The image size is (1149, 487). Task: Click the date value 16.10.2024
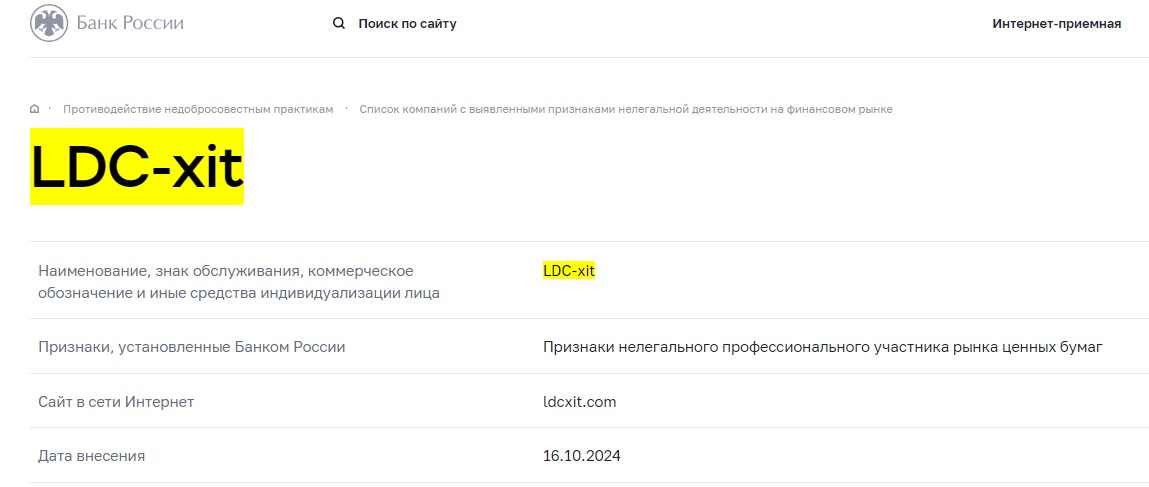(581, 456)
